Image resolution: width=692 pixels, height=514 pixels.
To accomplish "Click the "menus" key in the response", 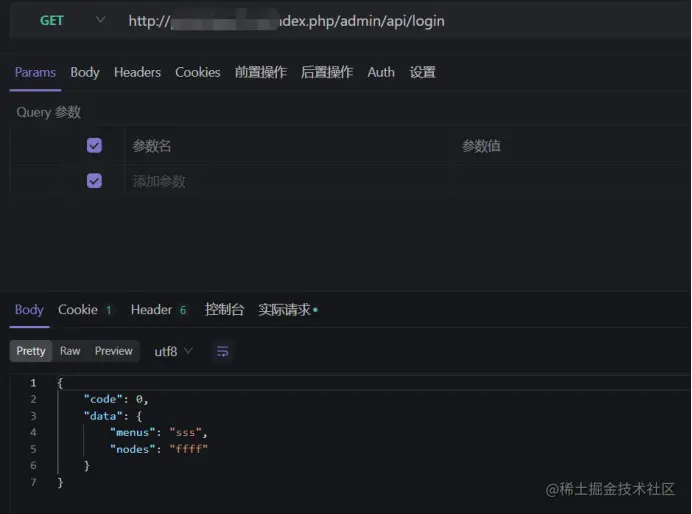I will click(x=132, y=433).
